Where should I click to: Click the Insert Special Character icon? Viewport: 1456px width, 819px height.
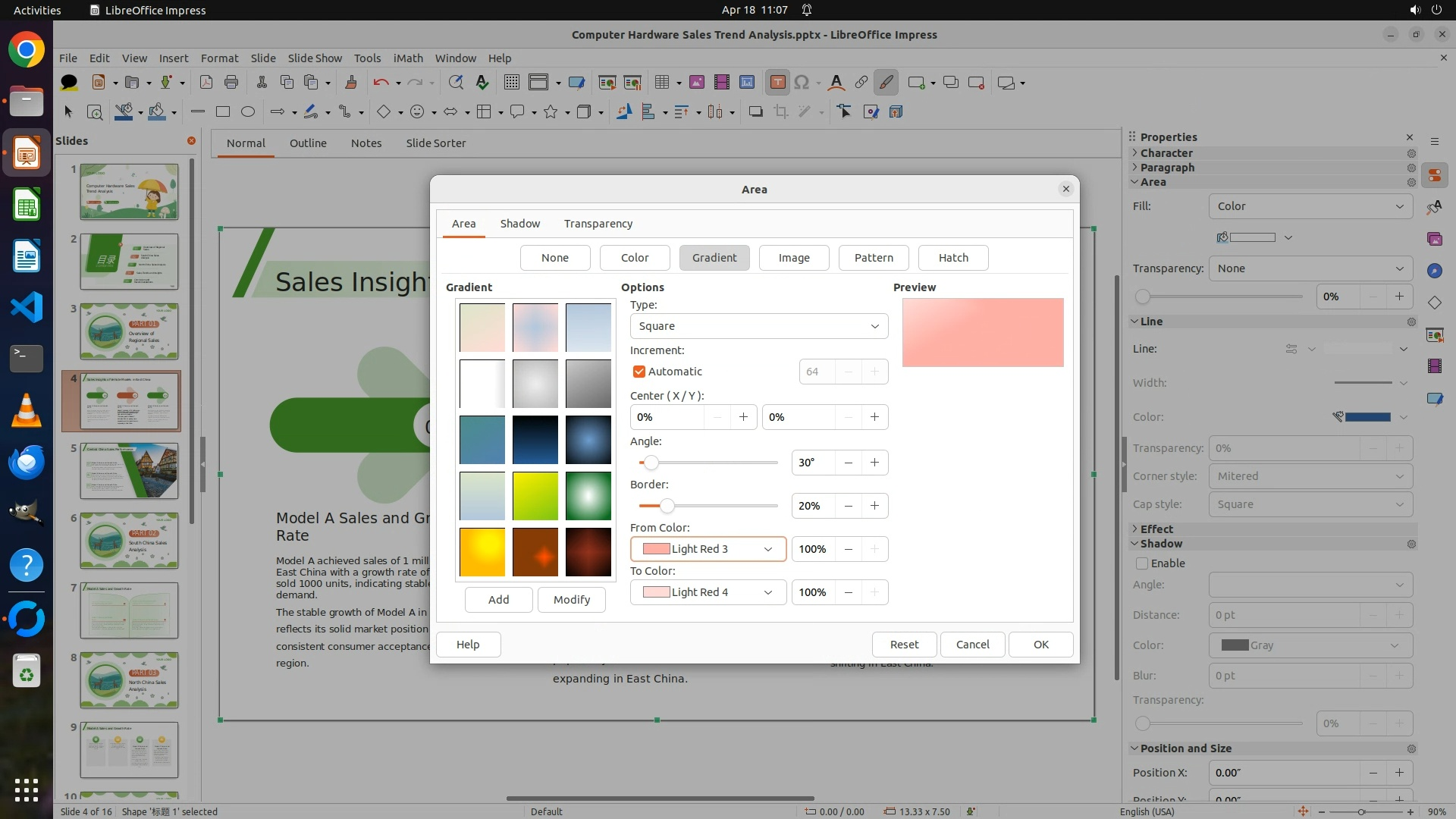coord(802,83)
